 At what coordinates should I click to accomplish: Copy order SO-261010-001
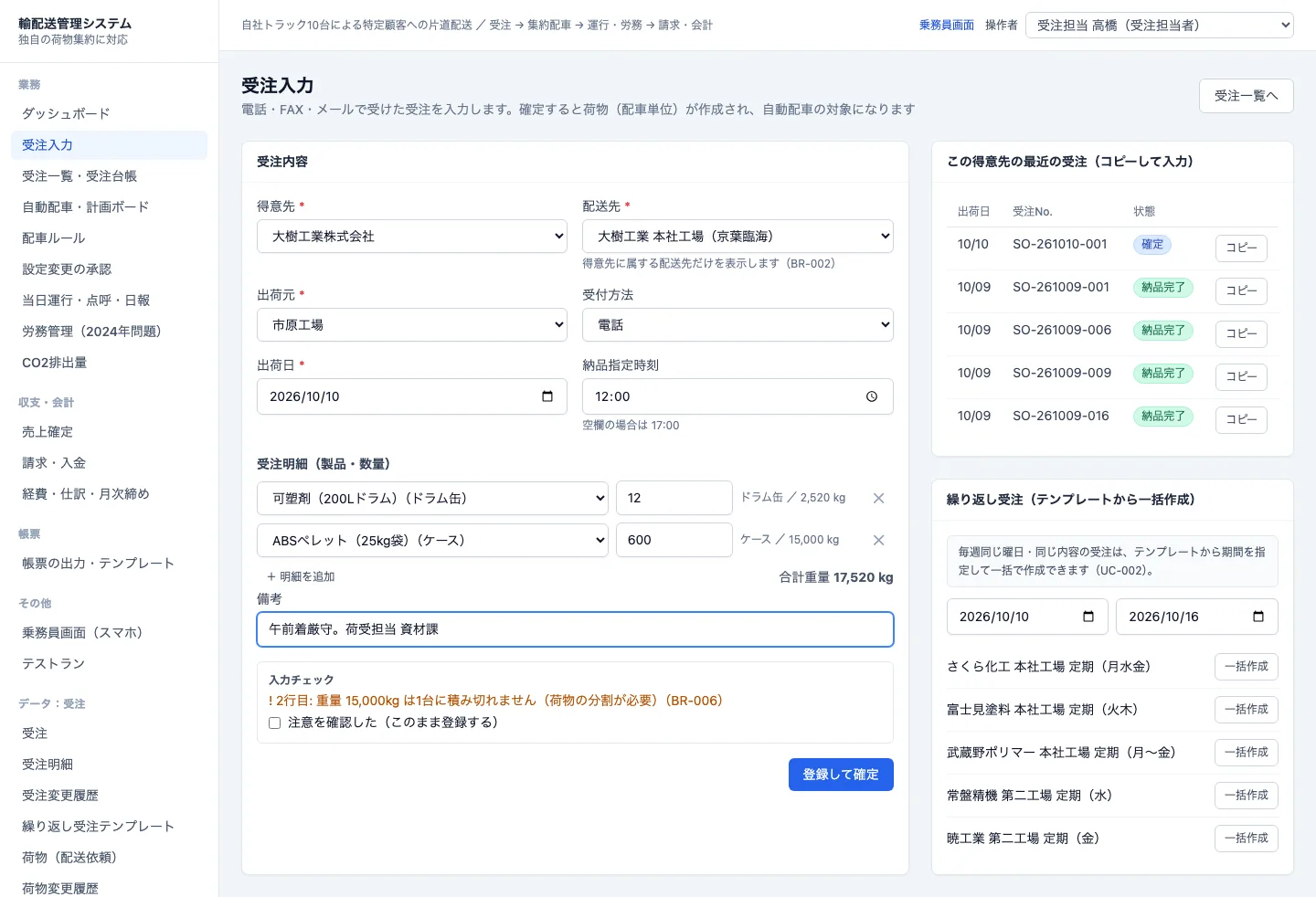1241,248
